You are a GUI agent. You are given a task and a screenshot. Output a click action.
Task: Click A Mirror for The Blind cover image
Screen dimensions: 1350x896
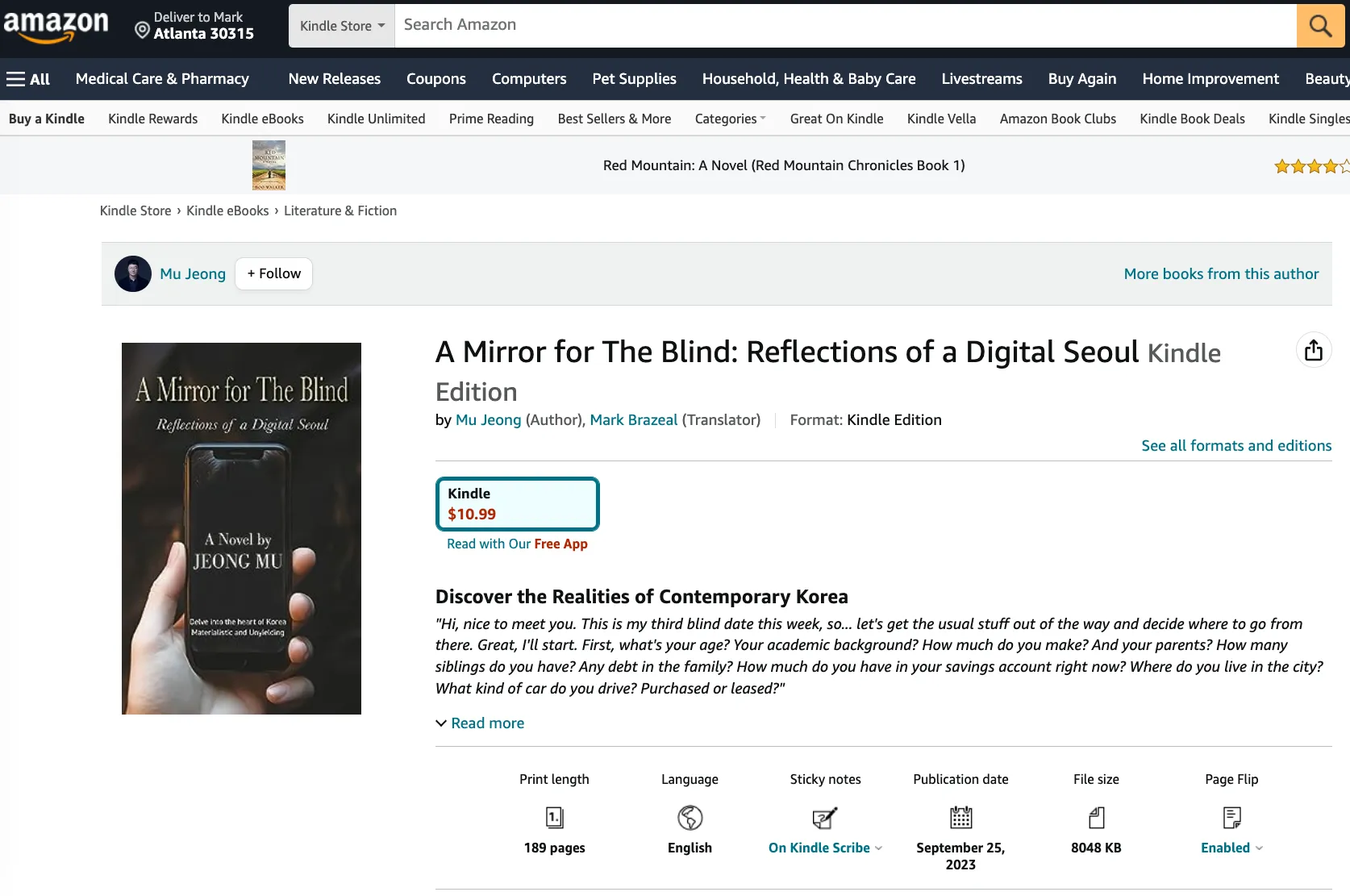pos(241,529)
